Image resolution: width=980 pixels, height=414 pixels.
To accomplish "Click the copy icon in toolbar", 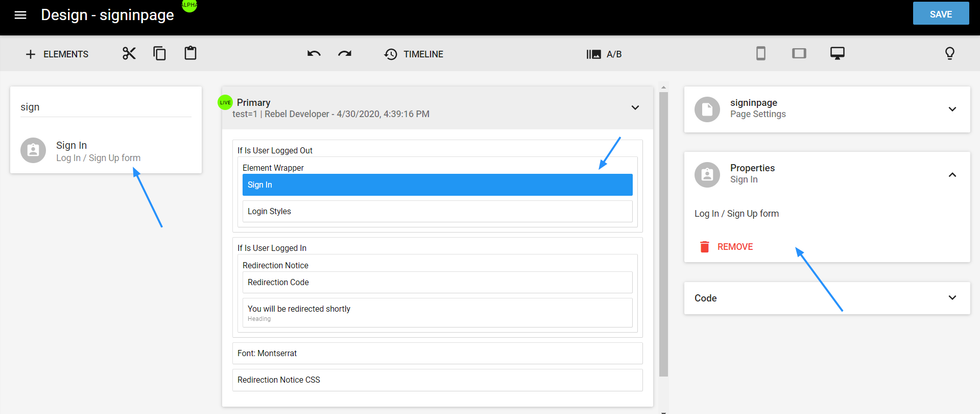I will 160,54.
